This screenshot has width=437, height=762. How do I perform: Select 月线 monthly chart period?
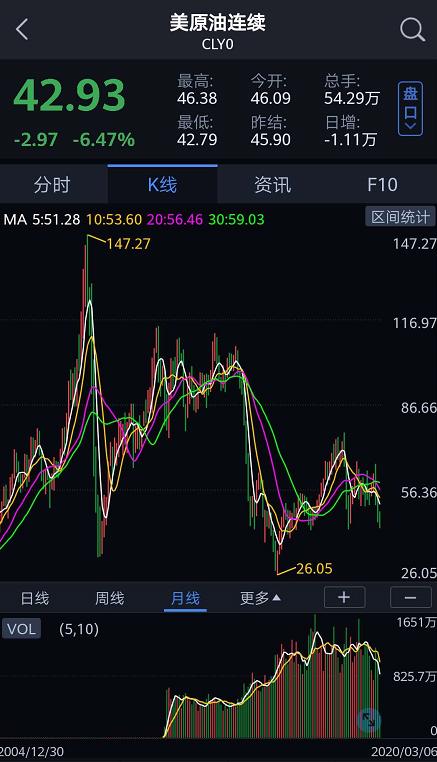(x=185, y=598)
